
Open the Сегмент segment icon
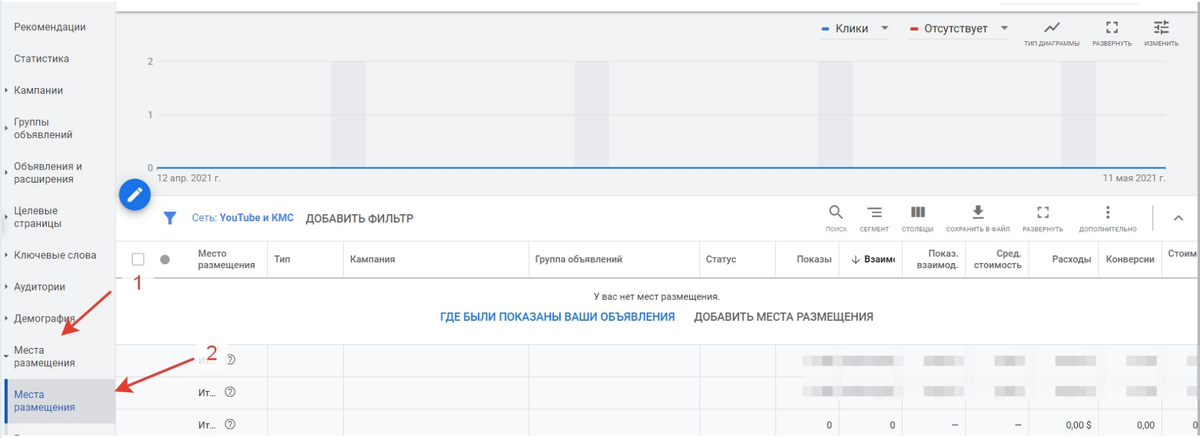(874, 212)
